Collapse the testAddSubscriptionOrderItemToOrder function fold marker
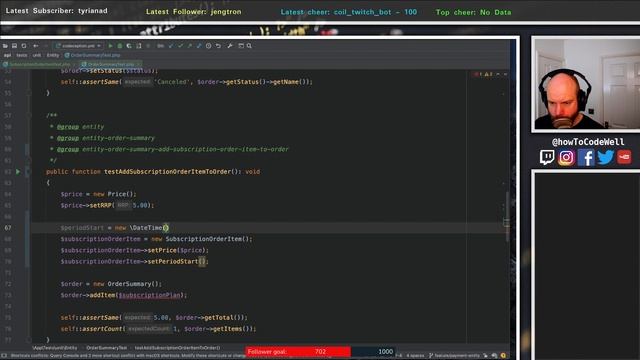The image size is (640, 360). click(x=29, y=172)
